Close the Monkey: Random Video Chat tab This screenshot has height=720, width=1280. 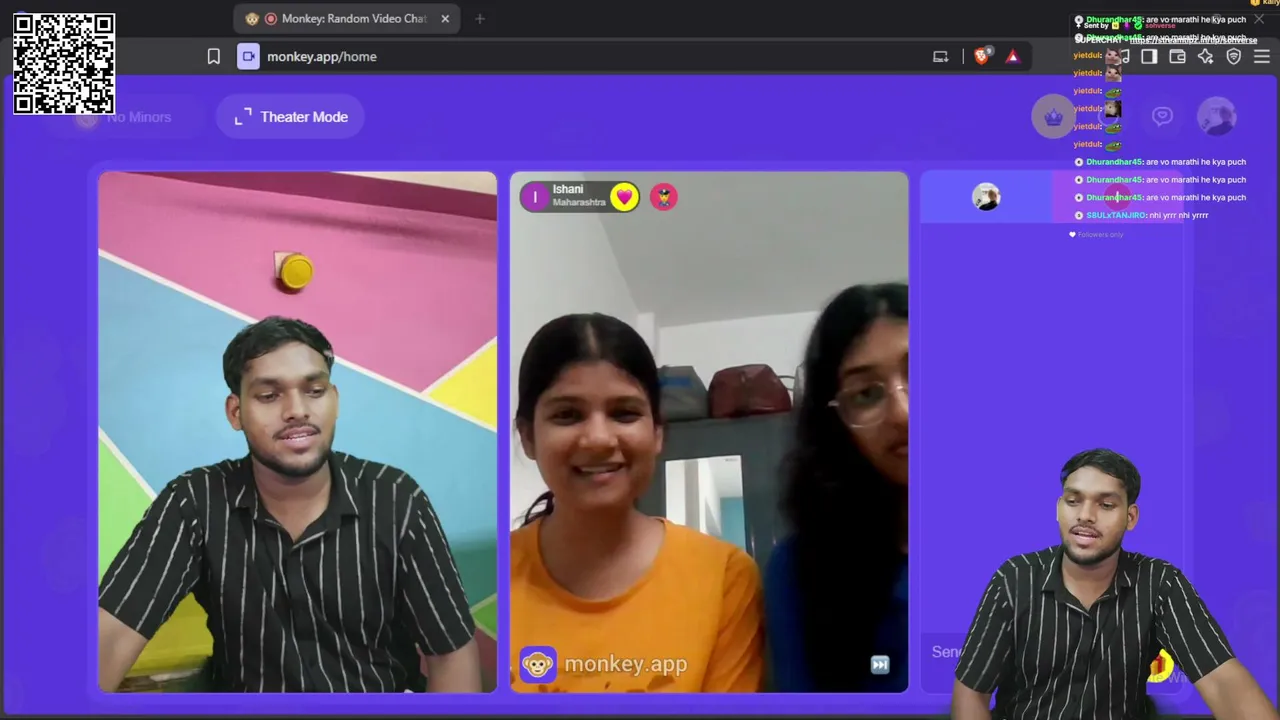coord(445,18)
